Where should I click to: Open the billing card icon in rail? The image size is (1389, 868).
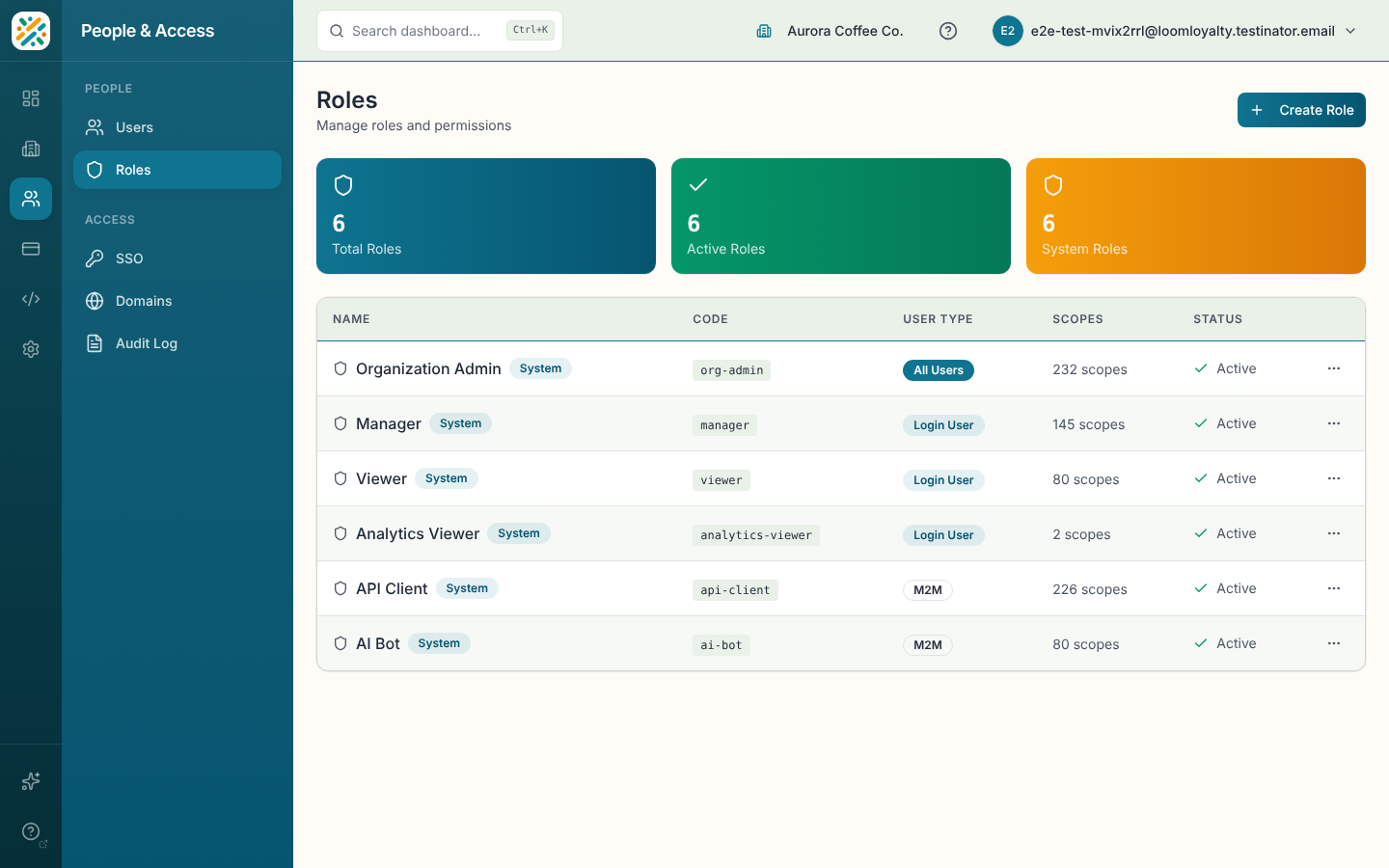click(31, 249)
